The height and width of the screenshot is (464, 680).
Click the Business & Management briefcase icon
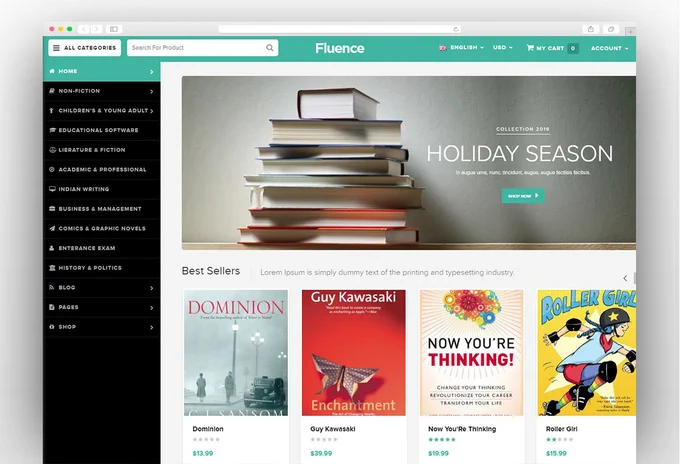click(52, 209)
